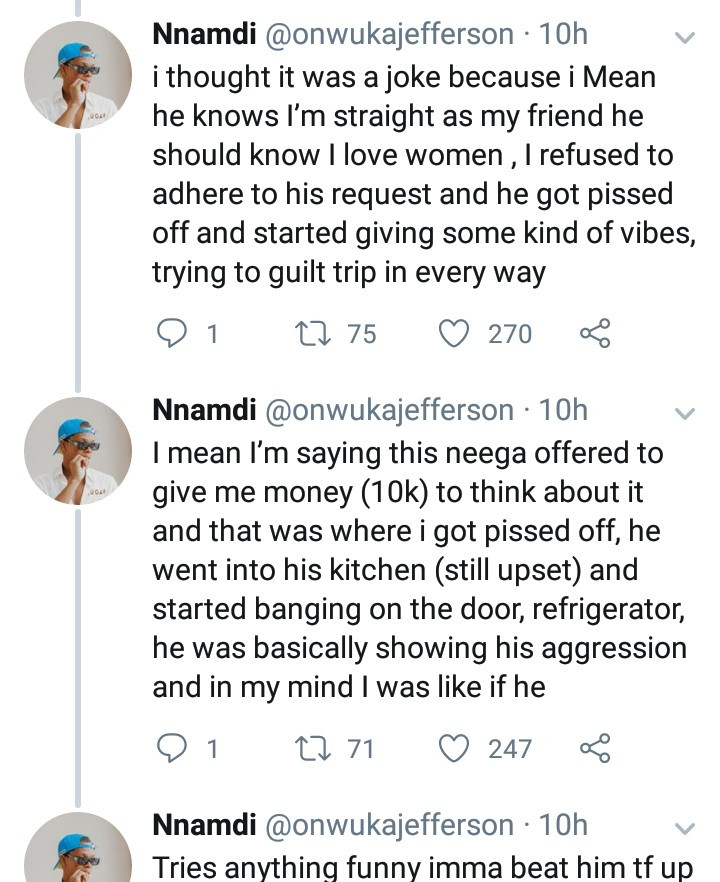Open the tweet text about offering 10k
This screenshot has width=720, height=882.
tap(420, 570)
